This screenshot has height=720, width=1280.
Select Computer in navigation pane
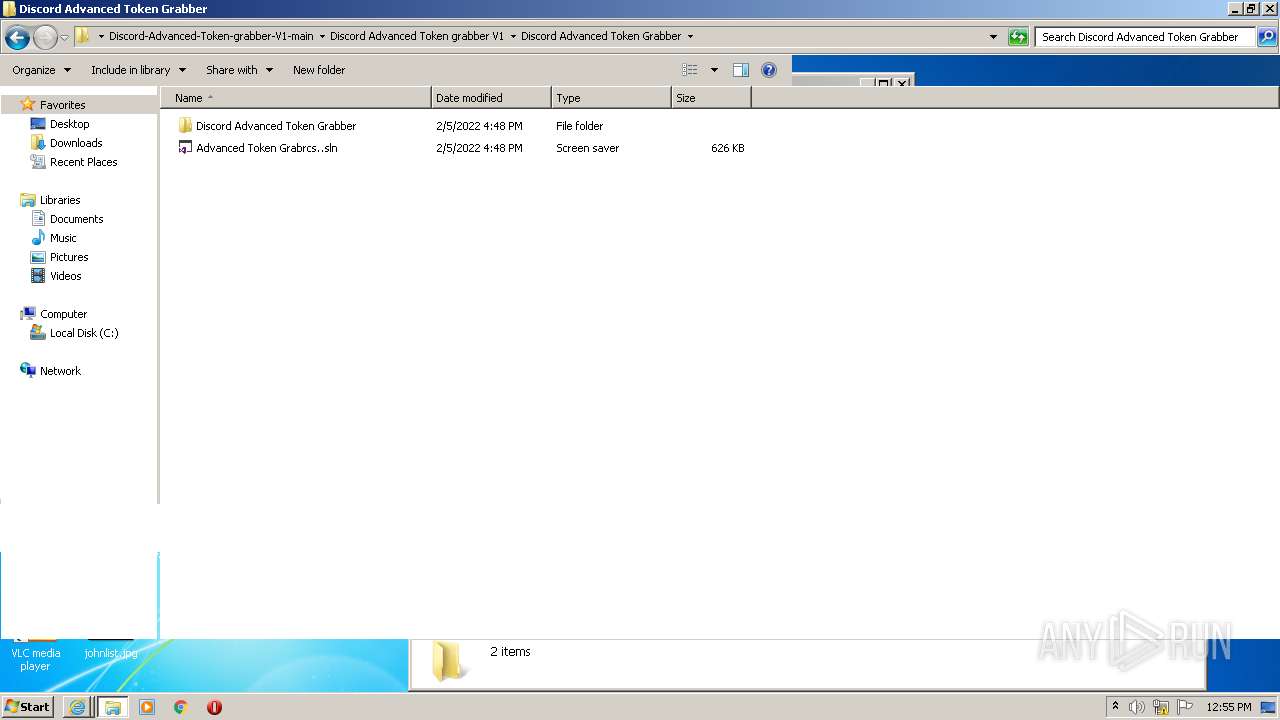(x=63, y=314)
